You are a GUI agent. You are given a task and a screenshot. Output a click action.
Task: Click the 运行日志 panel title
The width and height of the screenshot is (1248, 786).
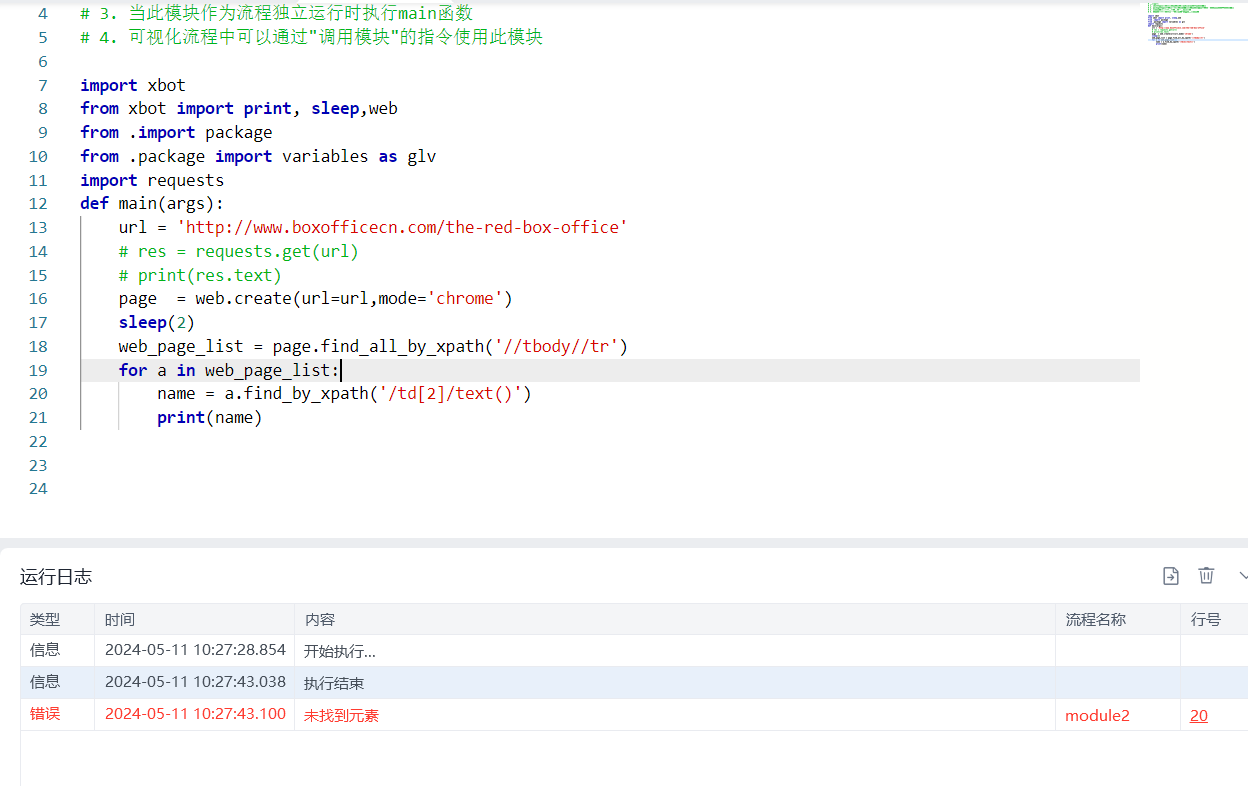coord(56,576)
